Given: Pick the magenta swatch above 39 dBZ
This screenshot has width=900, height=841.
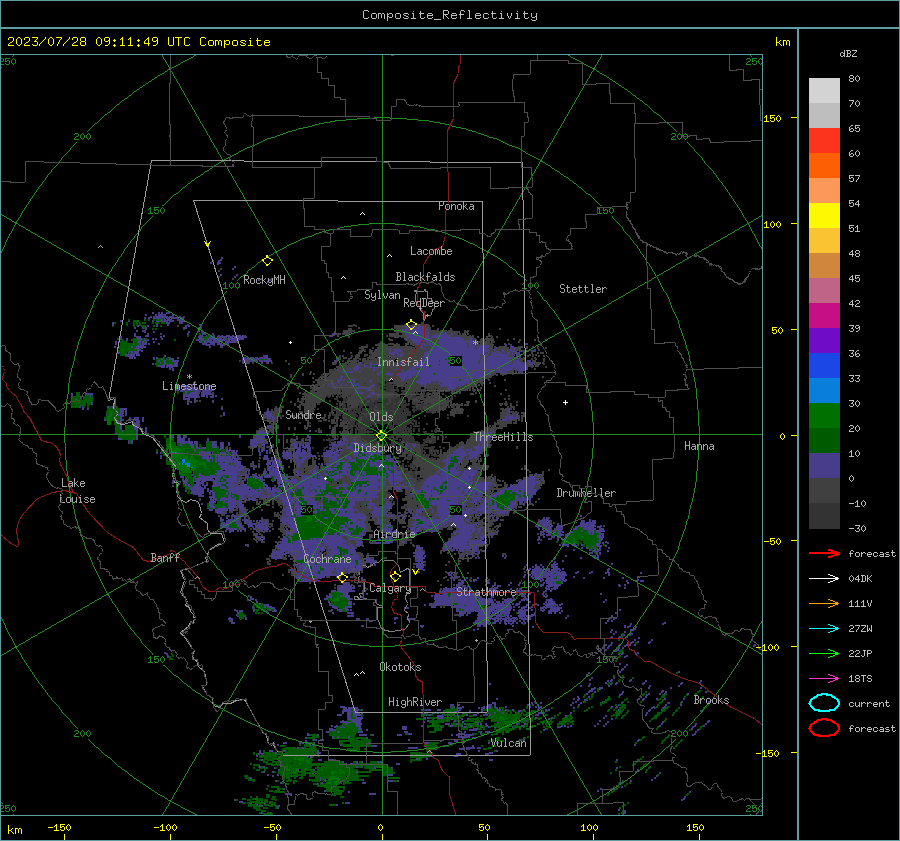Looking at the screenshot, I should [x=824, y=316].
